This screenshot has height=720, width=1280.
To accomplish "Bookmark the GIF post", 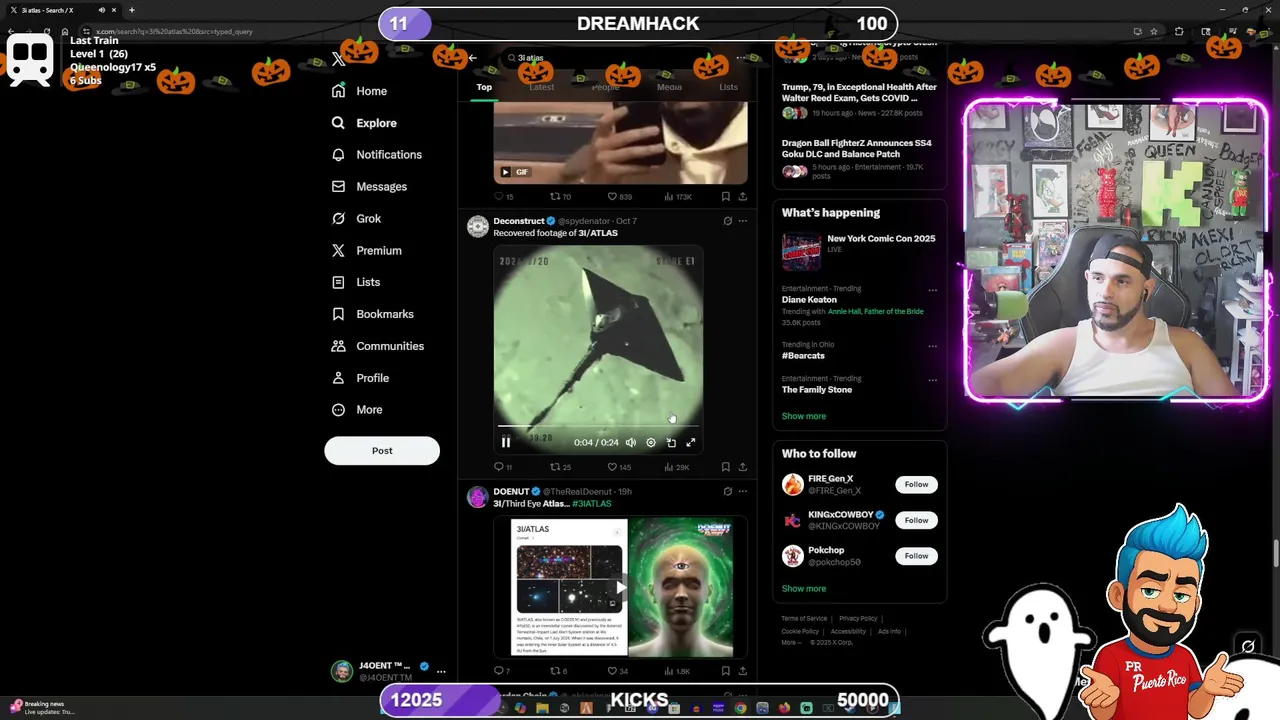I will [x=726, y=197].
